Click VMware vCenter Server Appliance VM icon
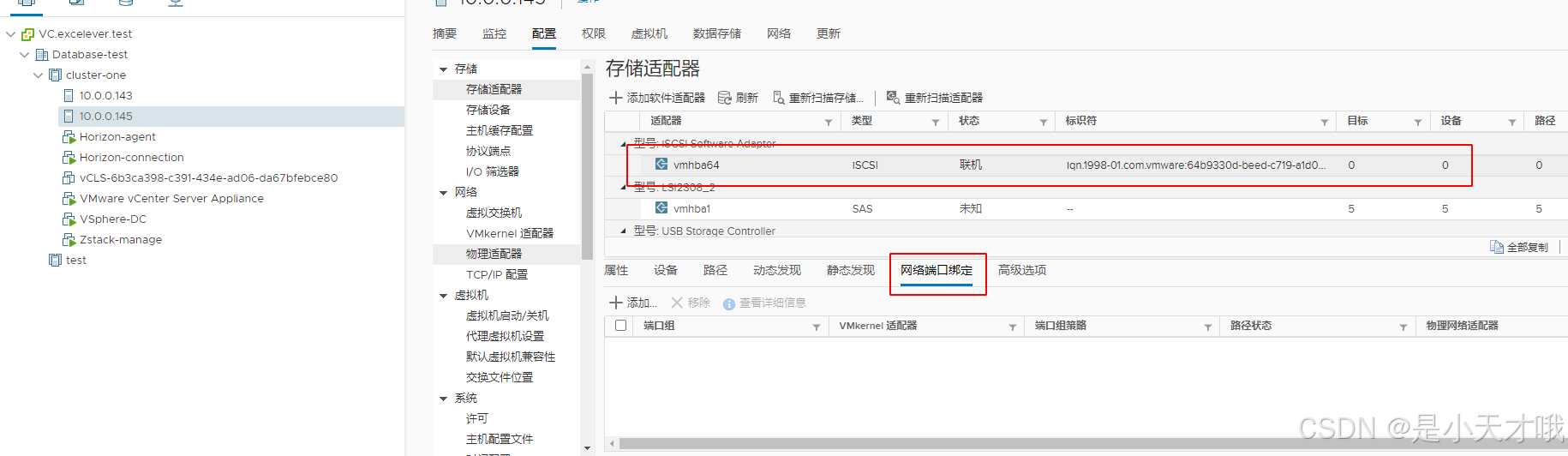This screenshot has height=456, width=1568. click(x=69, y=199)
